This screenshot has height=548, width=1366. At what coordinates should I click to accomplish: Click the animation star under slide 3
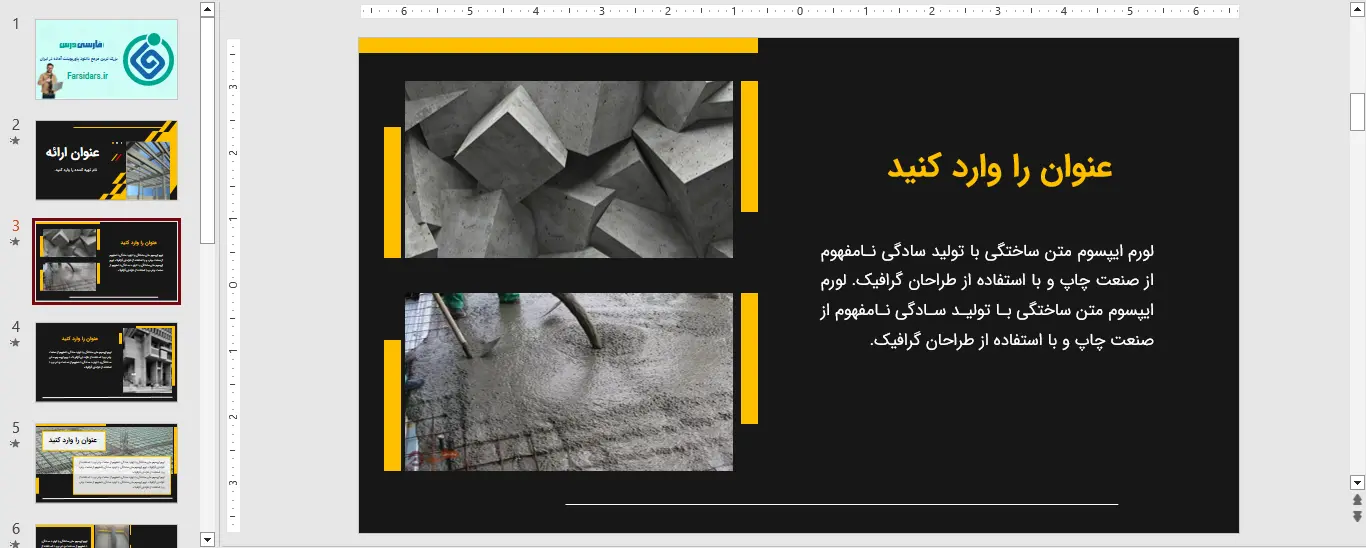15,241
